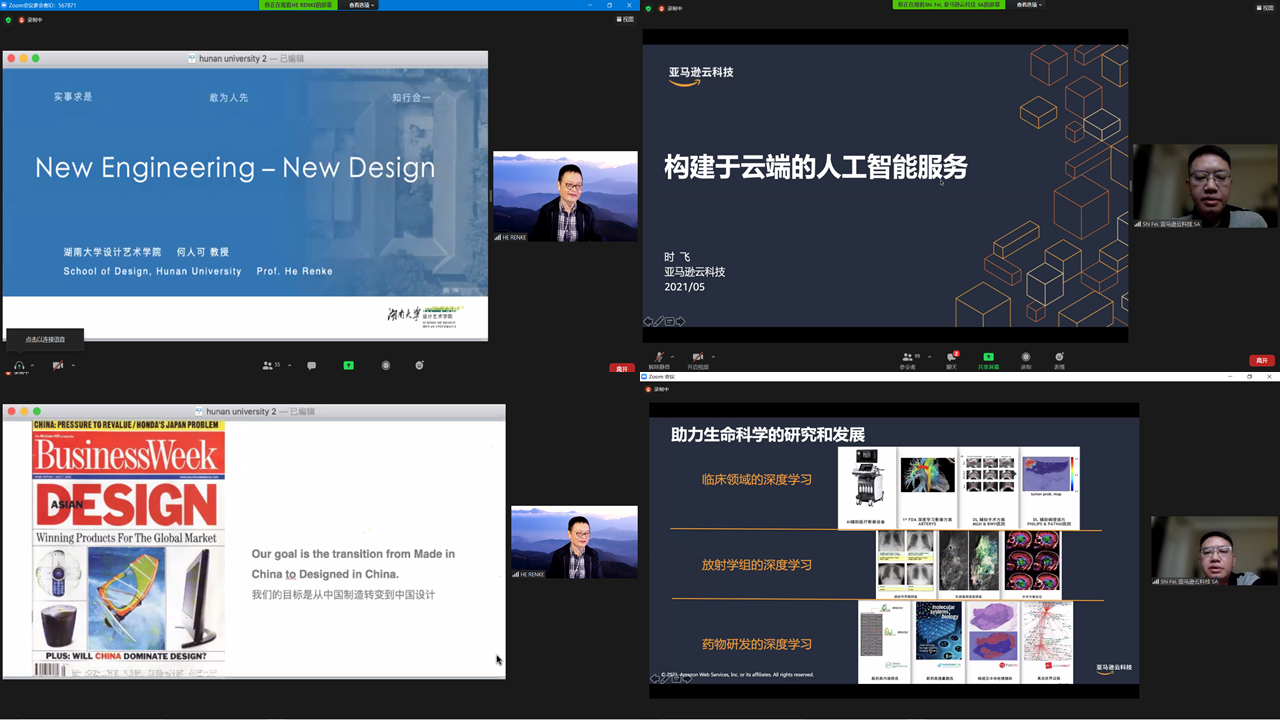1280x720 pixels.
Task: Click 录制中 recording indicator in upper-right window
Action: 669,8
